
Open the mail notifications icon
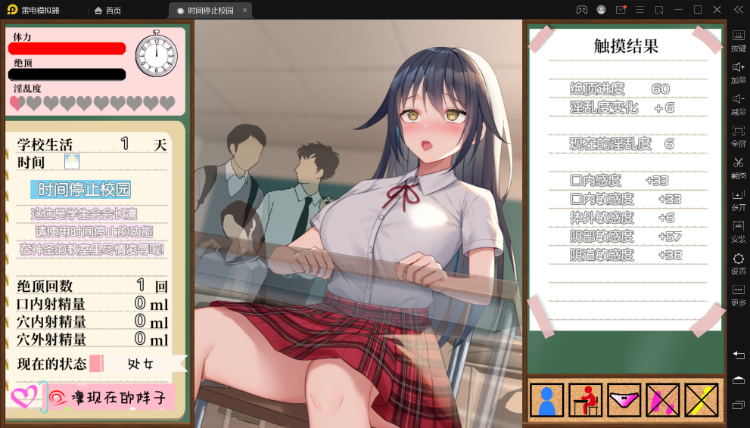click(x=621, y=10)
